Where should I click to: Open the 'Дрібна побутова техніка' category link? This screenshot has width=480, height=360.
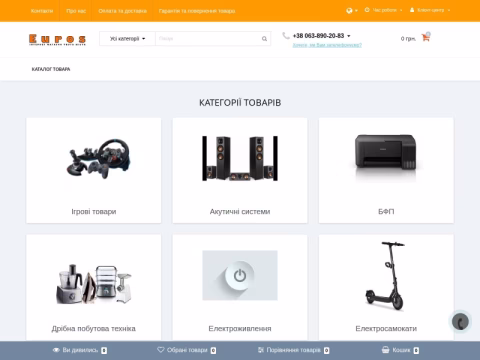click(x=94, y=329)
